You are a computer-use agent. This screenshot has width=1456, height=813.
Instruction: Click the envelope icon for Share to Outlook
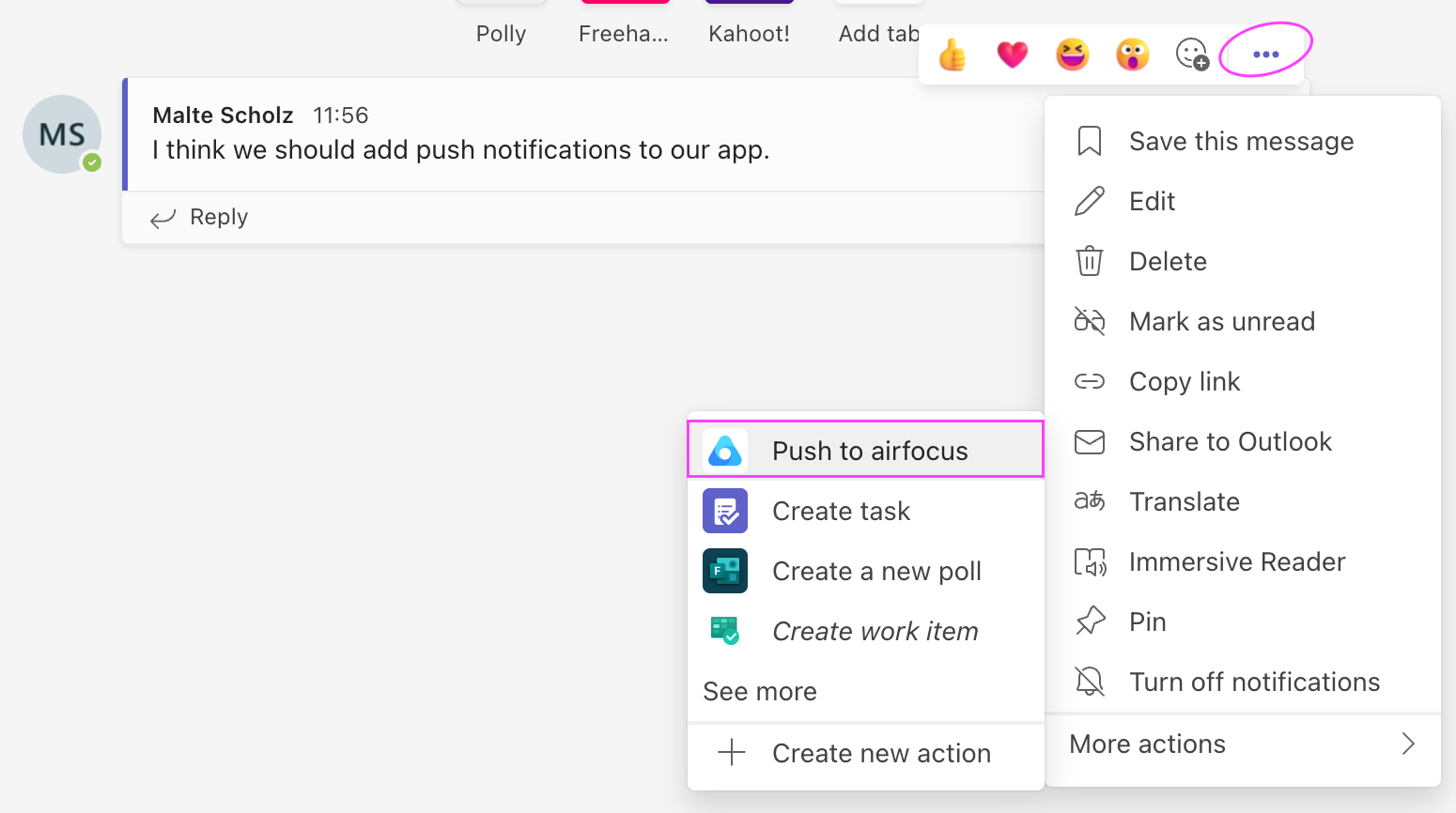[1090, 441]
